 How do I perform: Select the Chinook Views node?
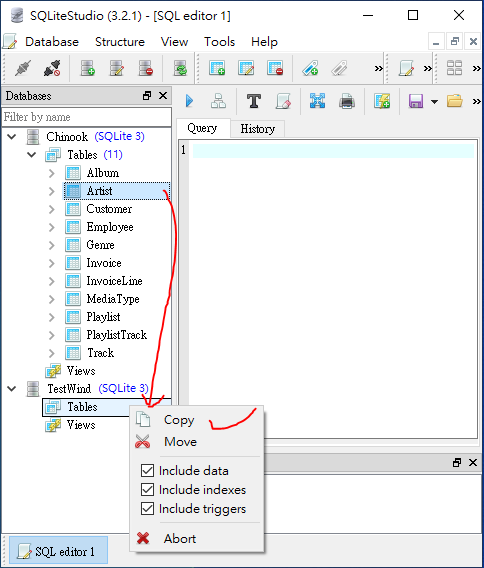click(x=81, y=371)
